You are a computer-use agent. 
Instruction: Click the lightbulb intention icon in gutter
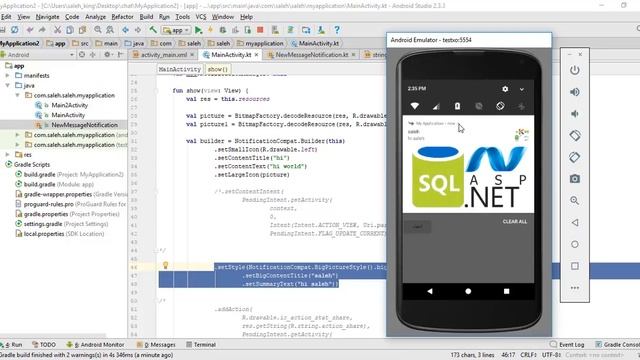click(166, 265)
